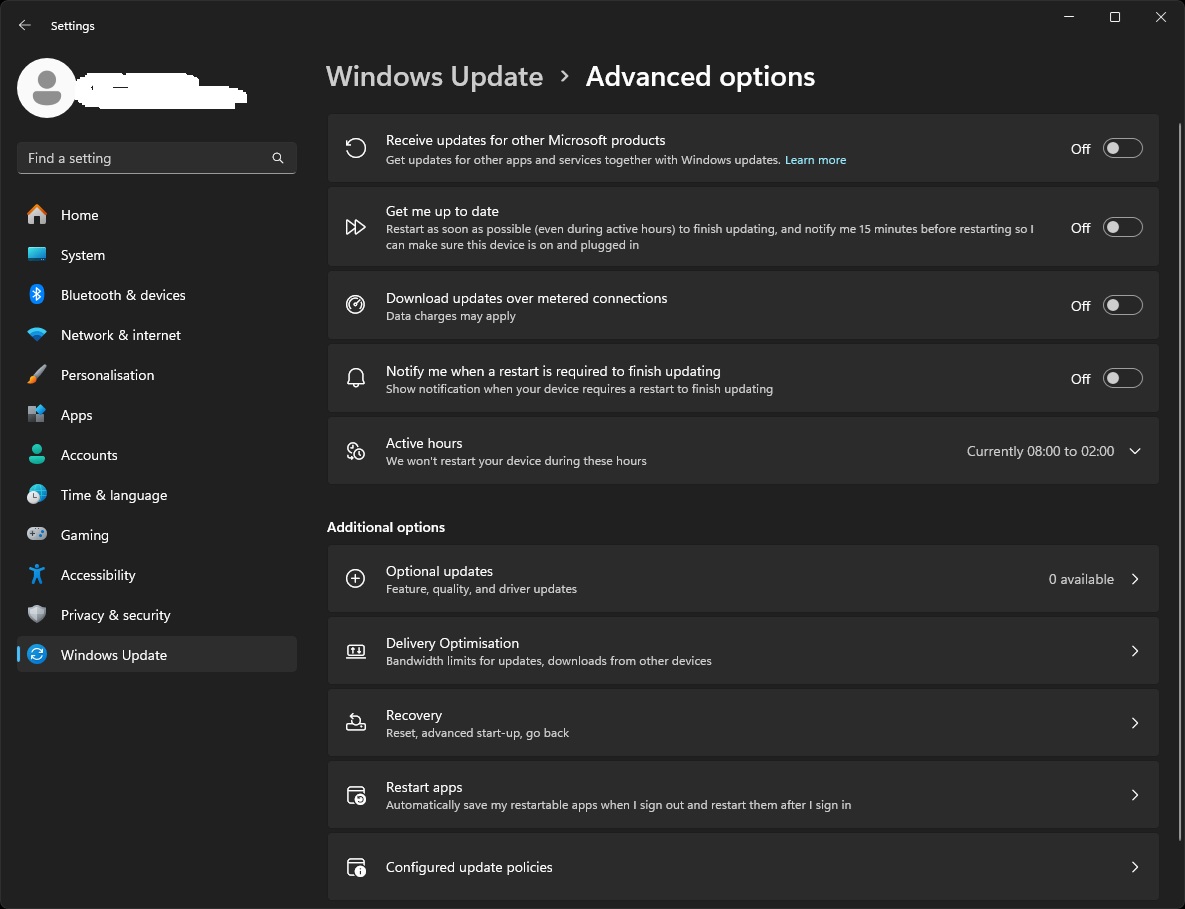Open Configured update policies chevron arrow

(x=1134, y=867)
